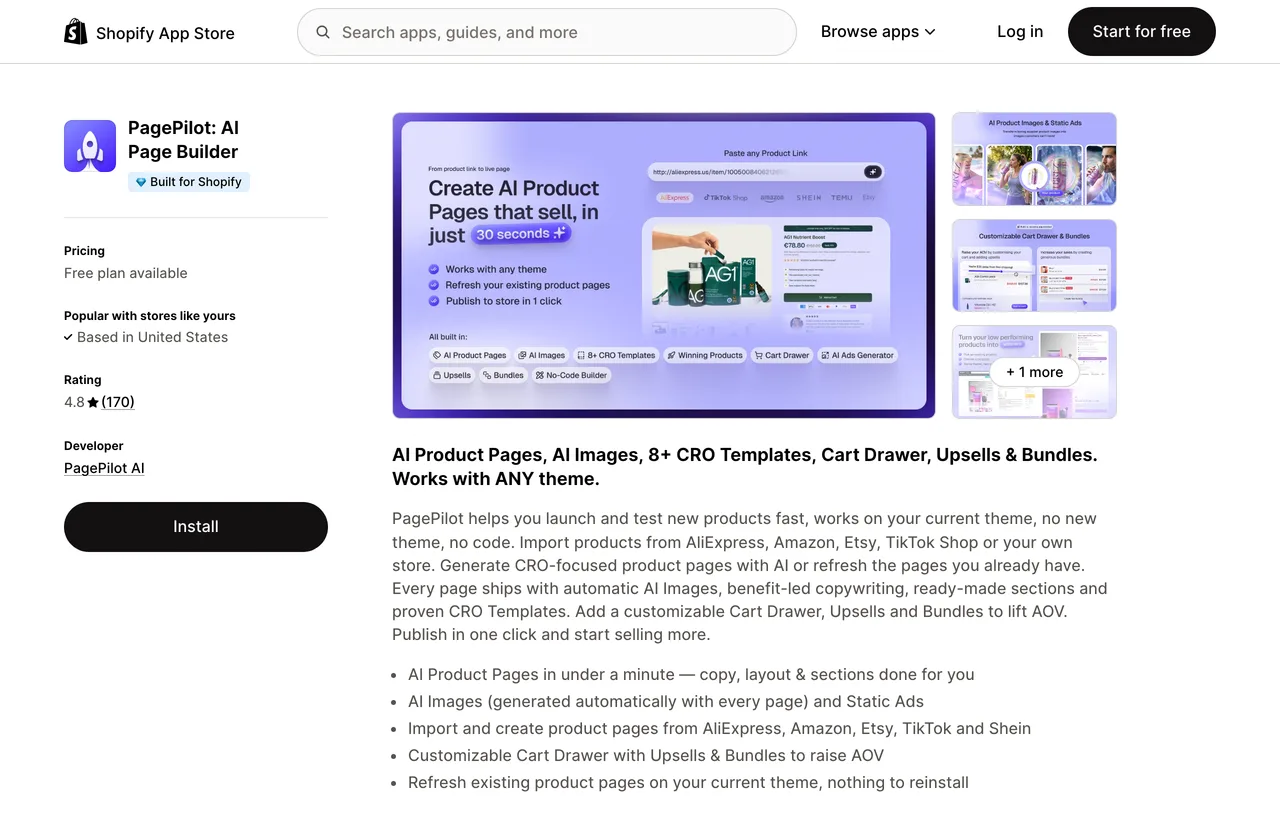This screenshot has width=1280, height=820.
Task: Click the bullet about importing from AliExpress
Action: [x=719, y=728]
